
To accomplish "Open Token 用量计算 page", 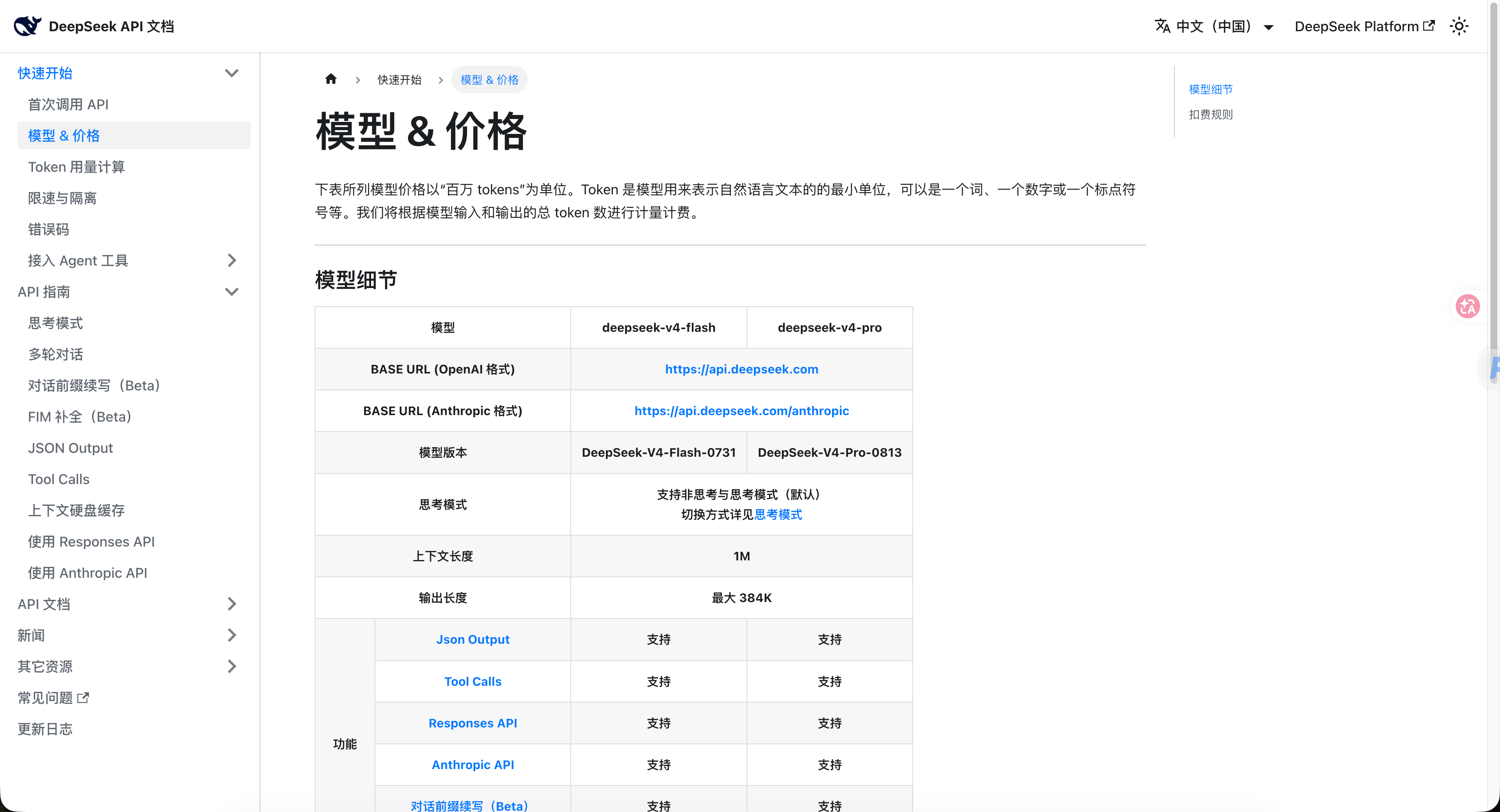I will pos(76,167).
